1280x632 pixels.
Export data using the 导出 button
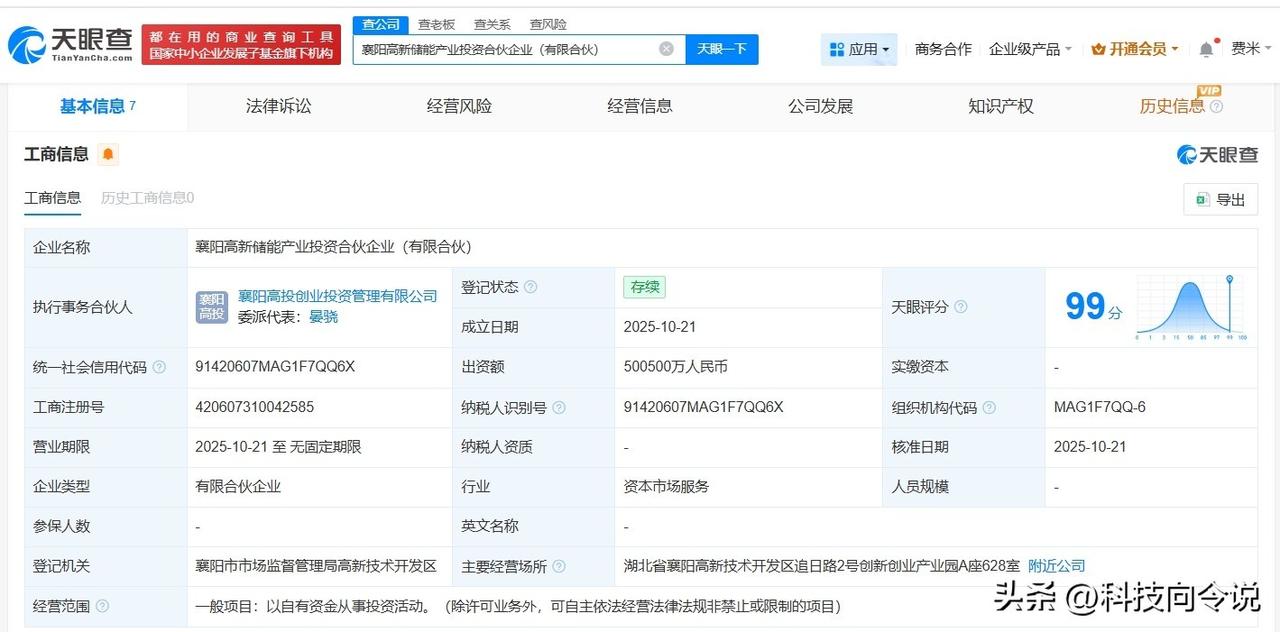point(1221,199)
